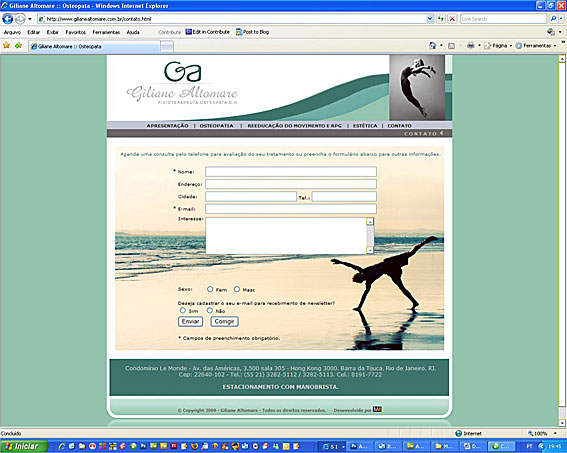Open the Ferramentas command bar dropdown
567x453 pixels.
click(x=536, y=46)
